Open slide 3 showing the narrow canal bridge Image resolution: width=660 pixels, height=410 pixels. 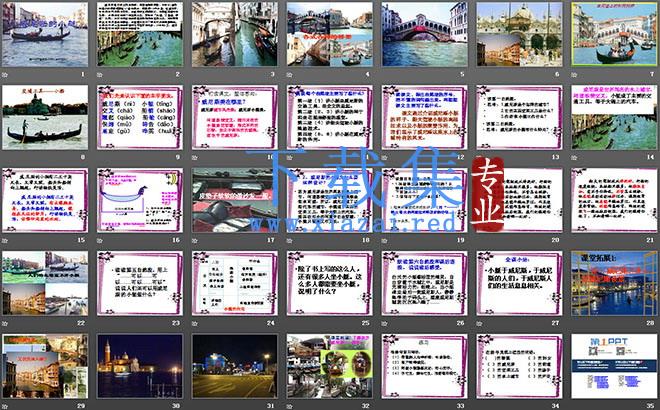[235, 35]
